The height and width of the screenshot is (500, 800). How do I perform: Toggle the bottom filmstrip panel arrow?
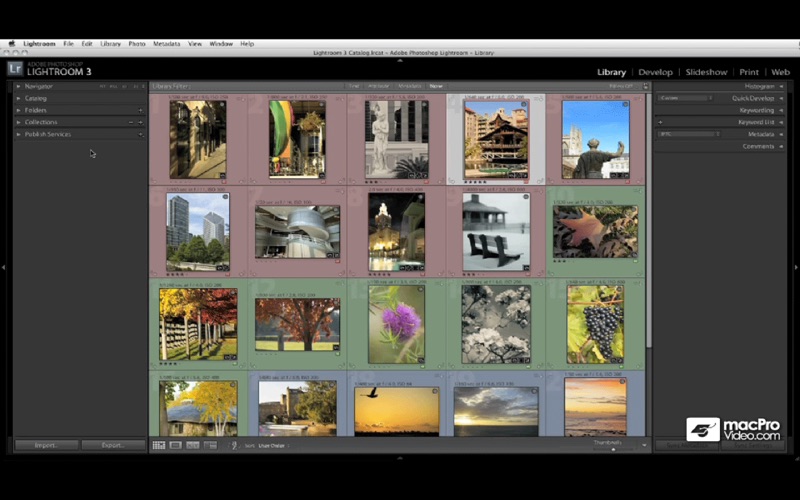click(400, 458)
